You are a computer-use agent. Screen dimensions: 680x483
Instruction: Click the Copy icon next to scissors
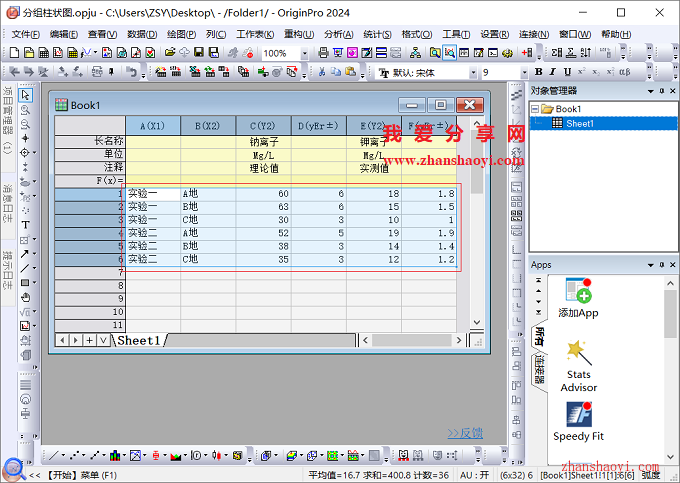point(336,72)
